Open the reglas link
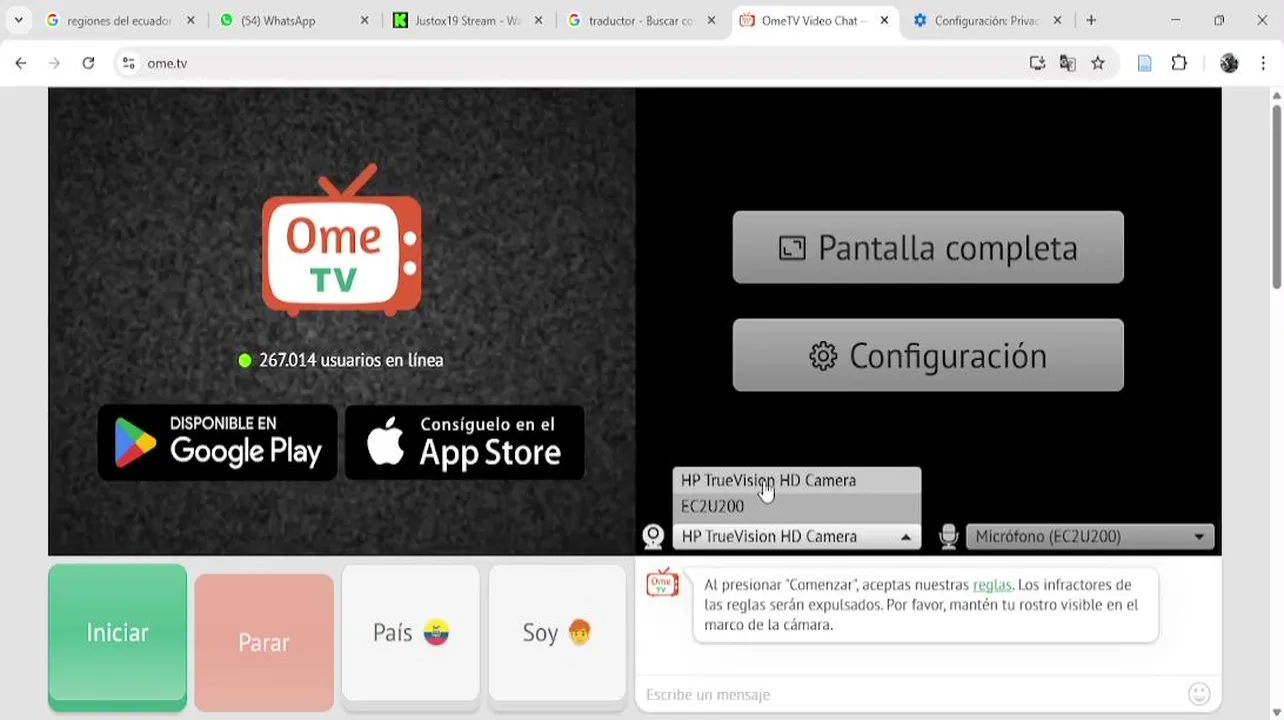1284x720 pixels. coord(992,585)
